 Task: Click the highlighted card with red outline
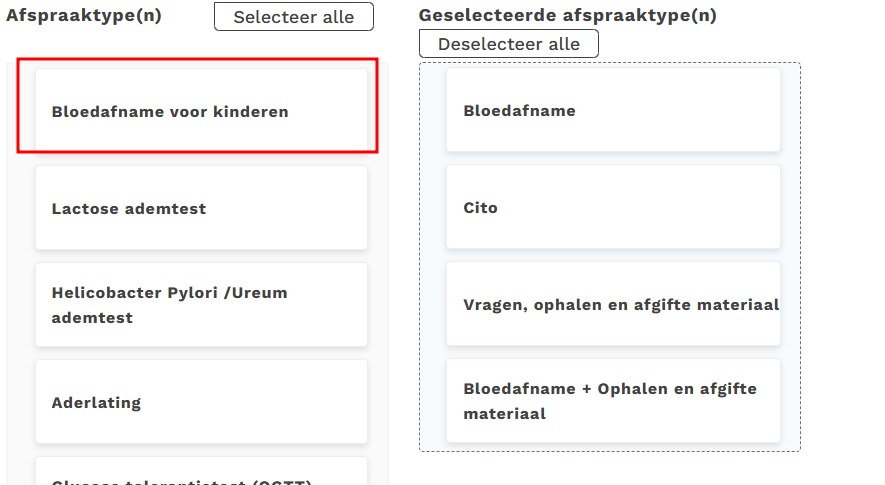197,106
